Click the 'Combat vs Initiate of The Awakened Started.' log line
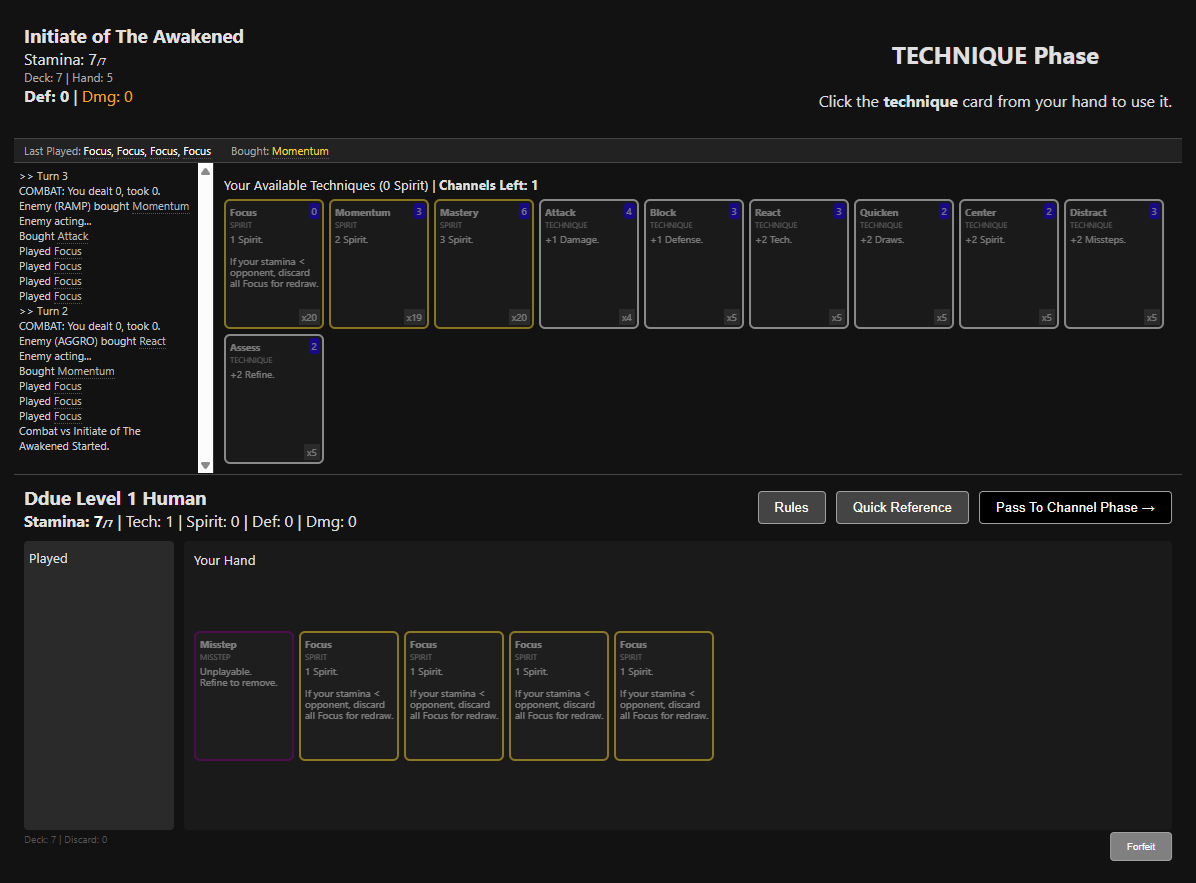 pyautogui.click(x=80, y=439)
